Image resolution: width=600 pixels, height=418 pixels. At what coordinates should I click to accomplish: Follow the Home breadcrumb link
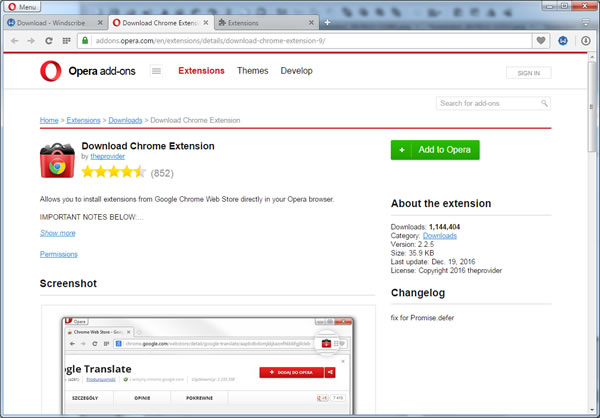(49, 120)
